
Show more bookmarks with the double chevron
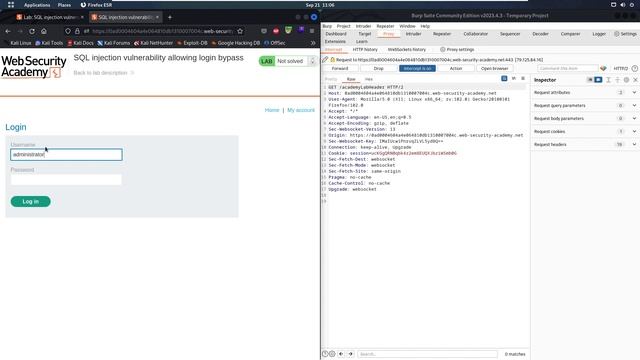[x=313, y=42]
